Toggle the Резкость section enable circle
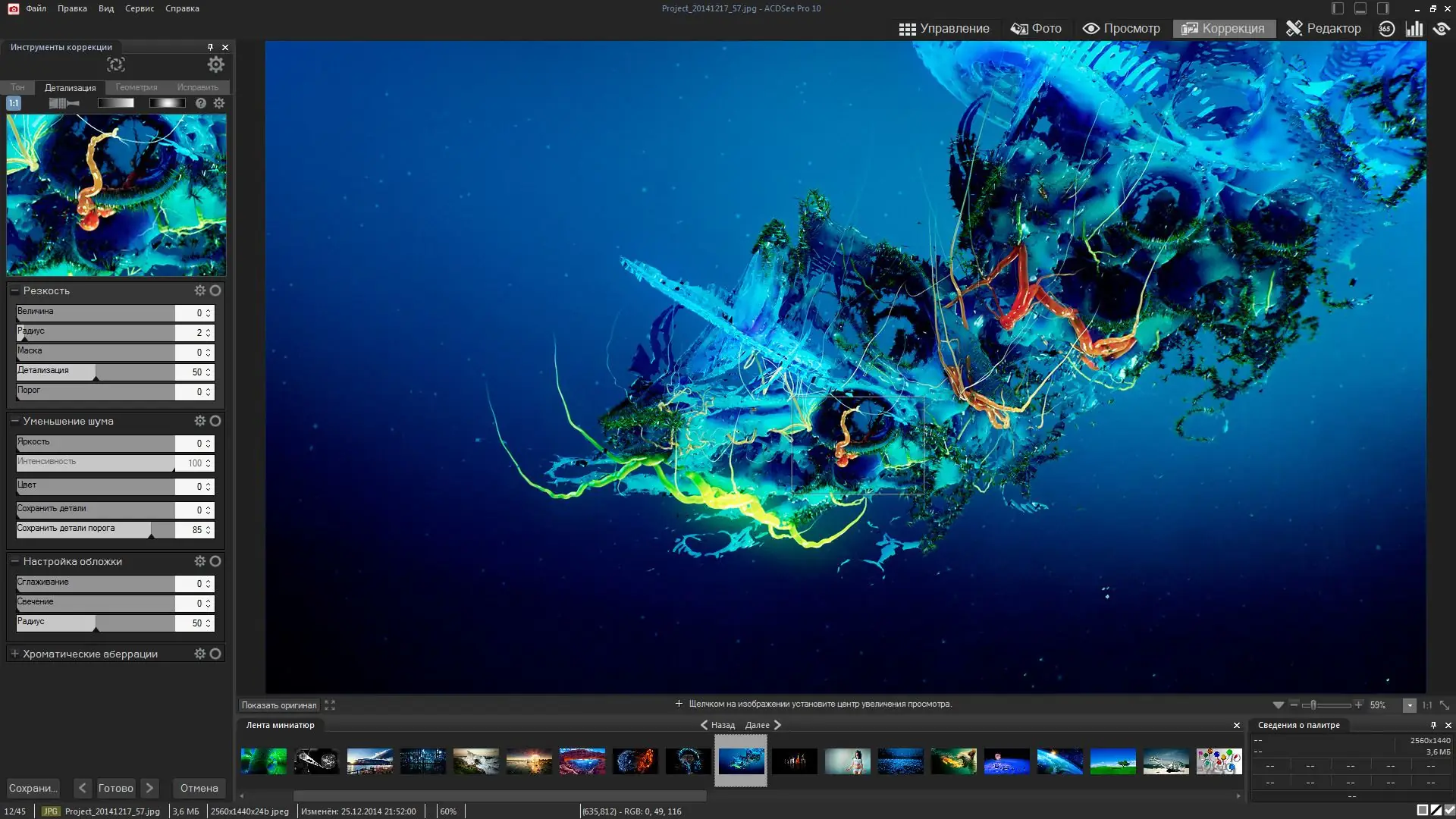This screenshot has height=819, width=1456. pyautogui.click(x=215, y=290)
